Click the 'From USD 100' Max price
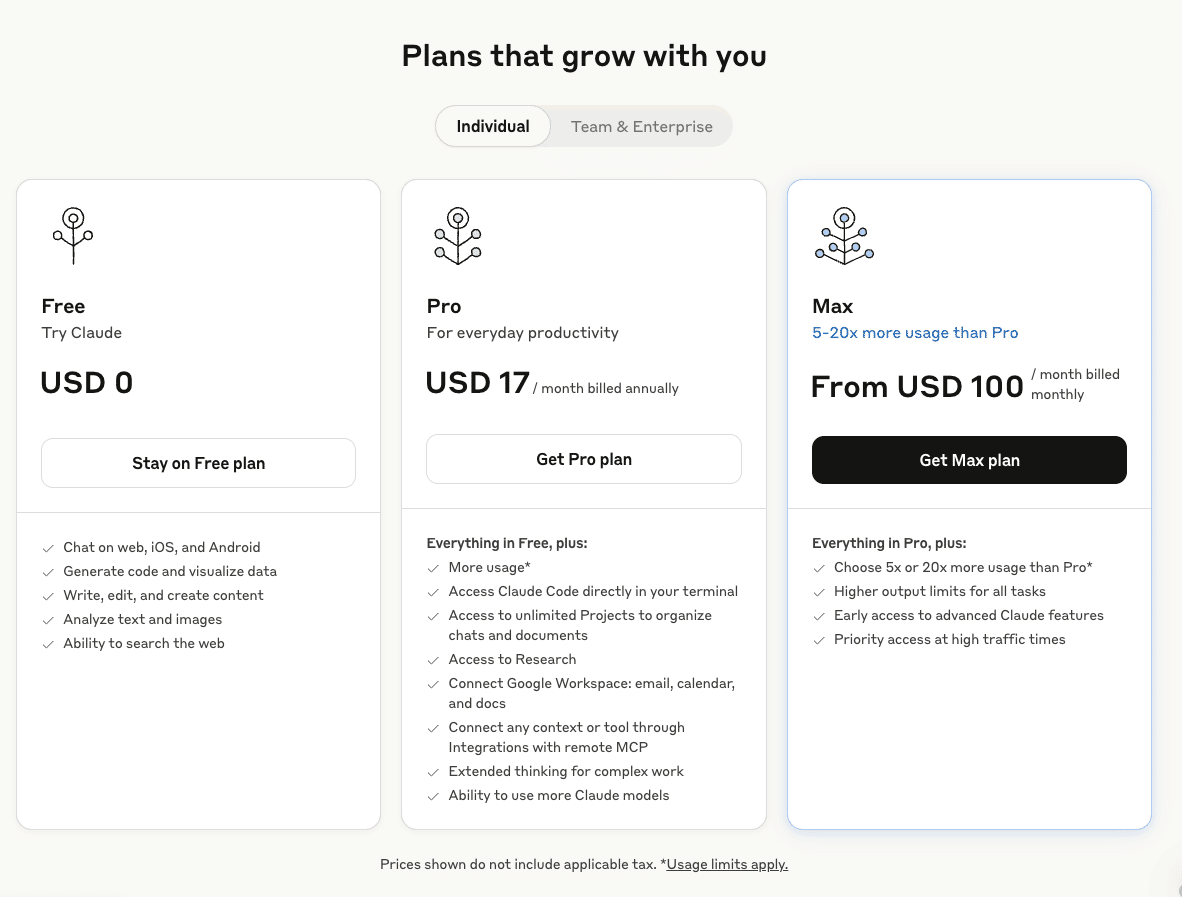Image resolution: width=1182 pixels, height=897 pixels. click(917, 387)
